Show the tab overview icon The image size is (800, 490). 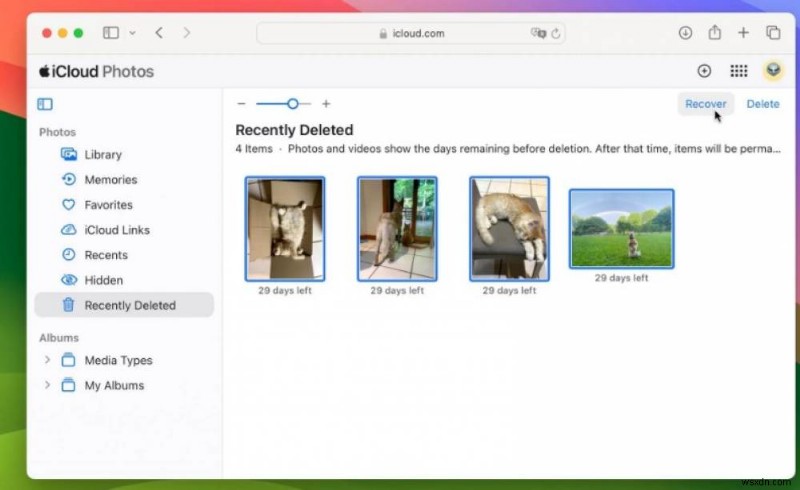click(773, 33)
